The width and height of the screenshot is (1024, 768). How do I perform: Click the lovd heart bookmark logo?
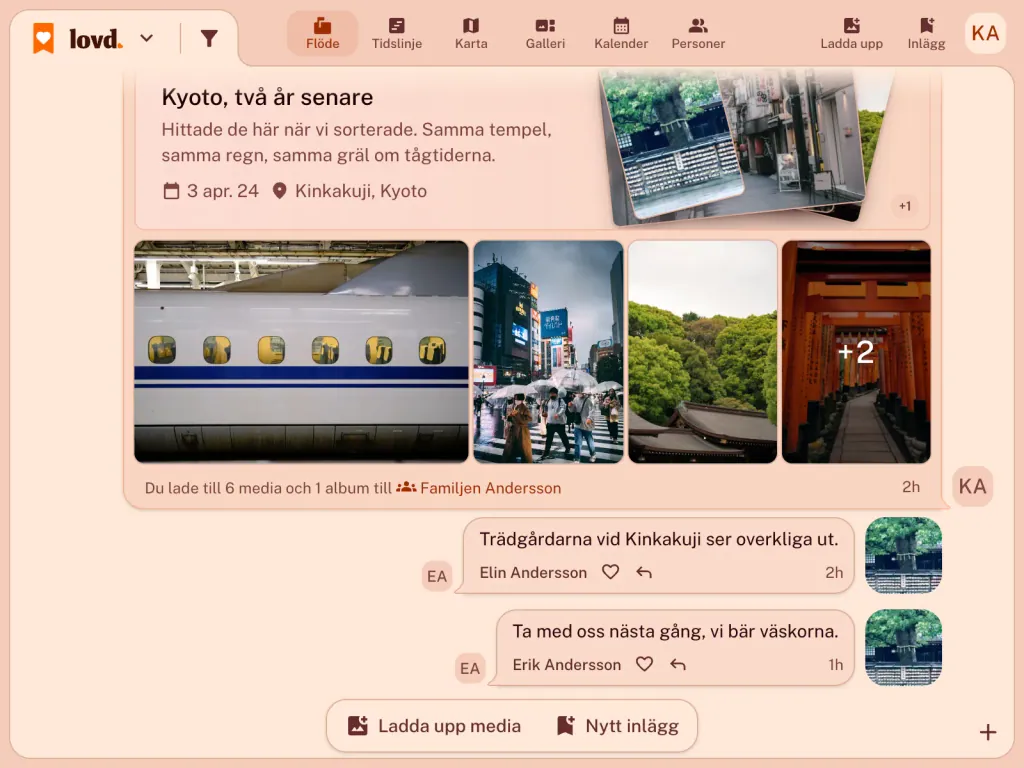(44, 38)
